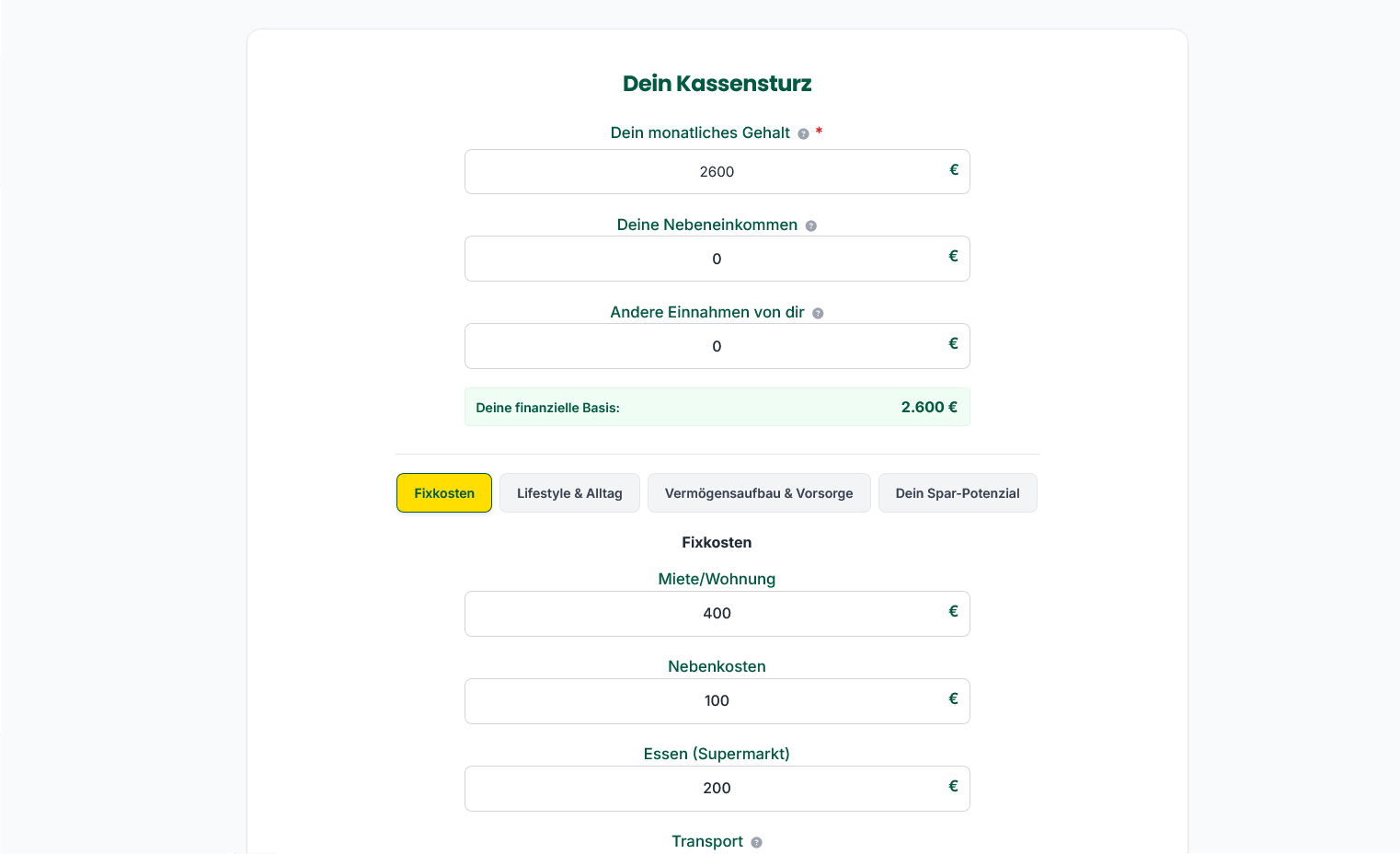The height and width of the screenshot is (854, 1400).
Task: Click help icon next to monatliches Gehalt
Action: coord(803,133)
